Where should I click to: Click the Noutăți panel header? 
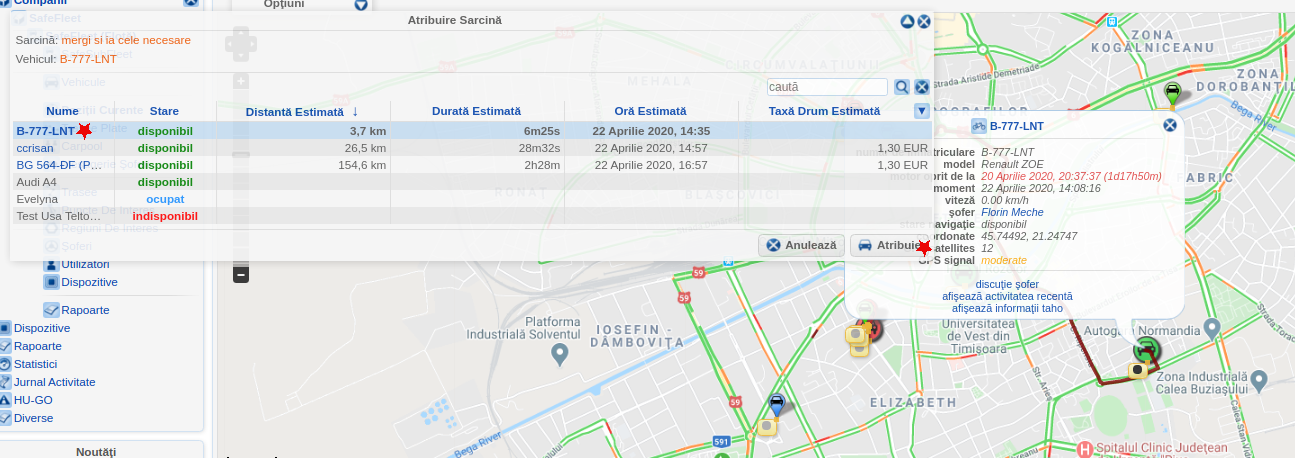pos(96,451)
